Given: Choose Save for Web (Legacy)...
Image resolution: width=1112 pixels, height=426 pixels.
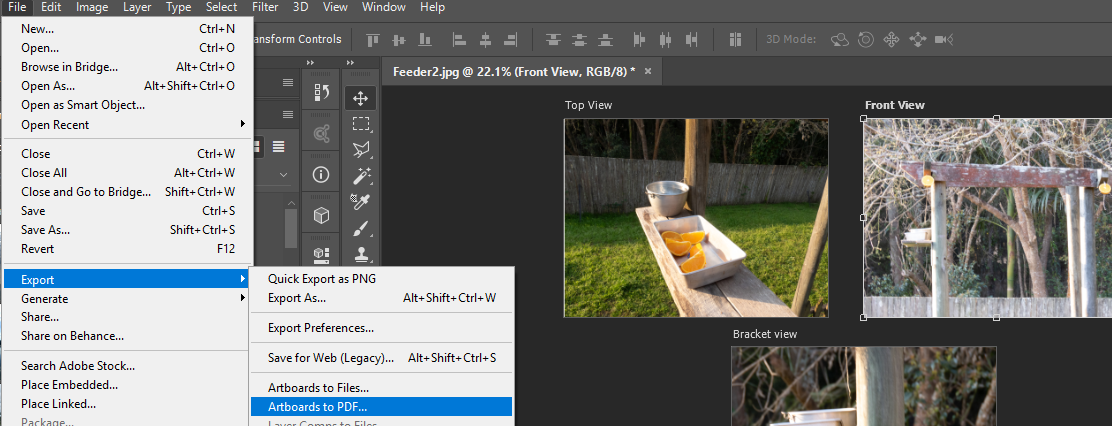Looking at the screenshot, I should (381, 358).
